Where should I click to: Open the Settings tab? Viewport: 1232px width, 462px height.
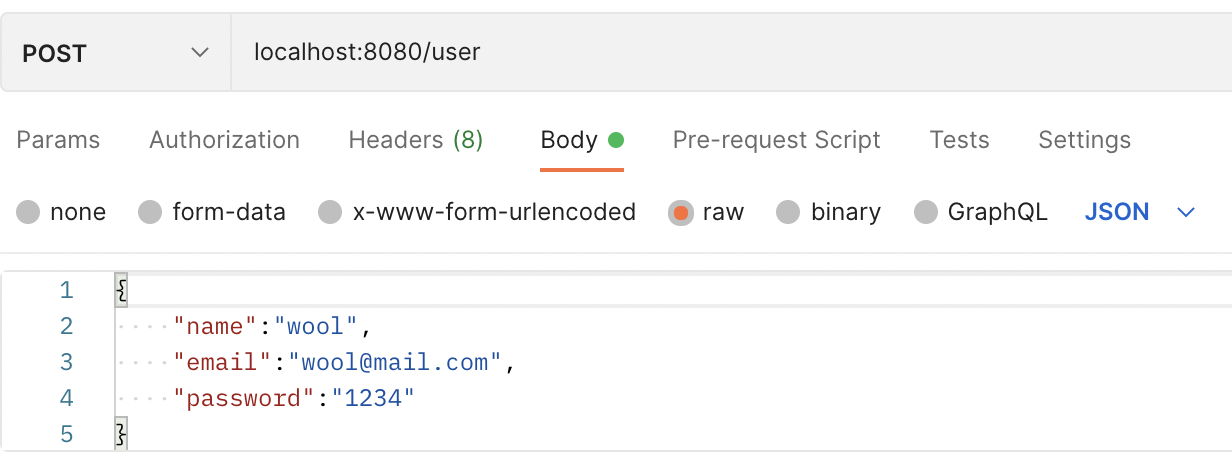[1084, 140]
